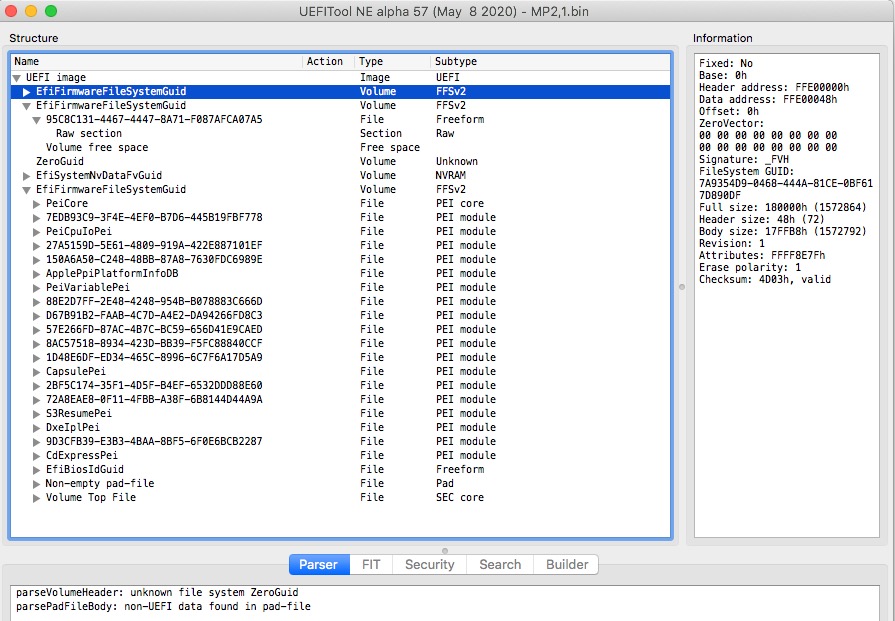
Task: Select the Raw section row
Action: click(341, 134)
